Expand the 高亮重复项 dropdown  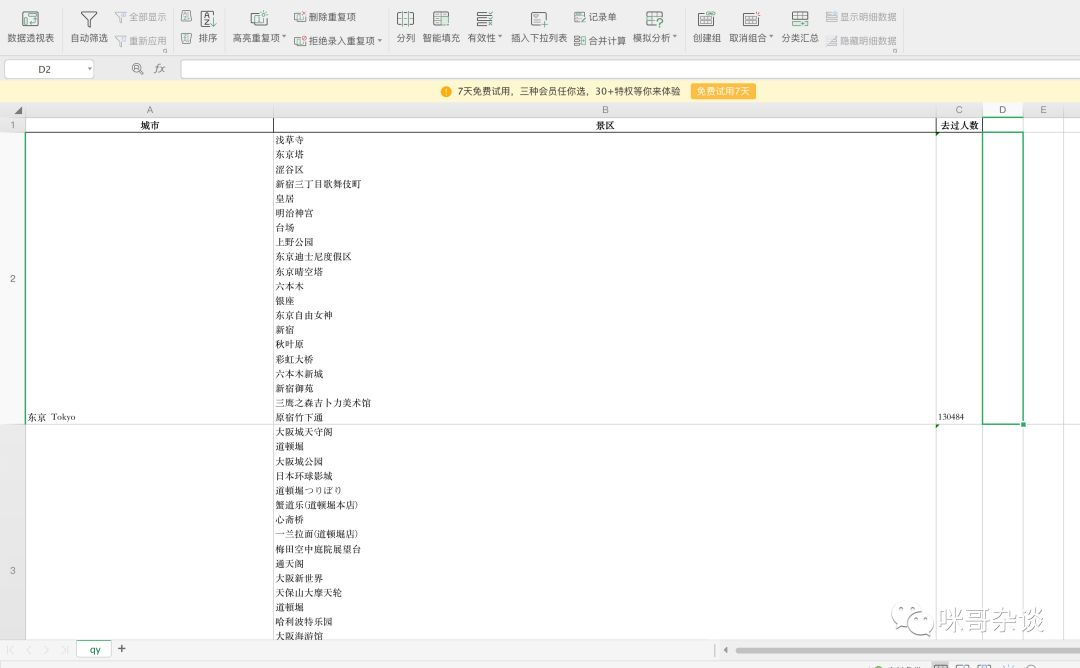[x=284, y=38]
